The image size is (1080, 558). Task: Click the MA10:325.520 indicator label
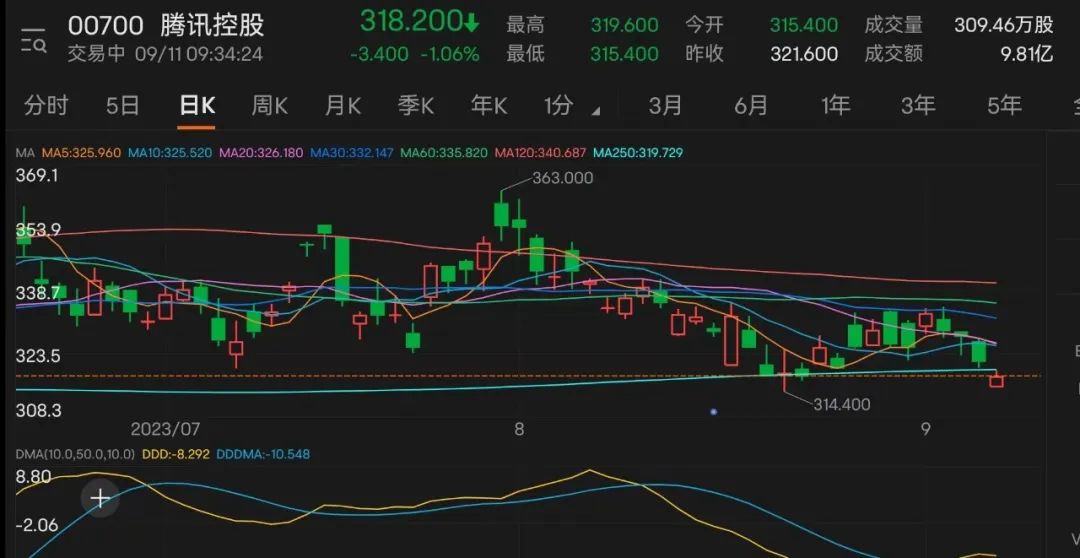coord(169,152)
